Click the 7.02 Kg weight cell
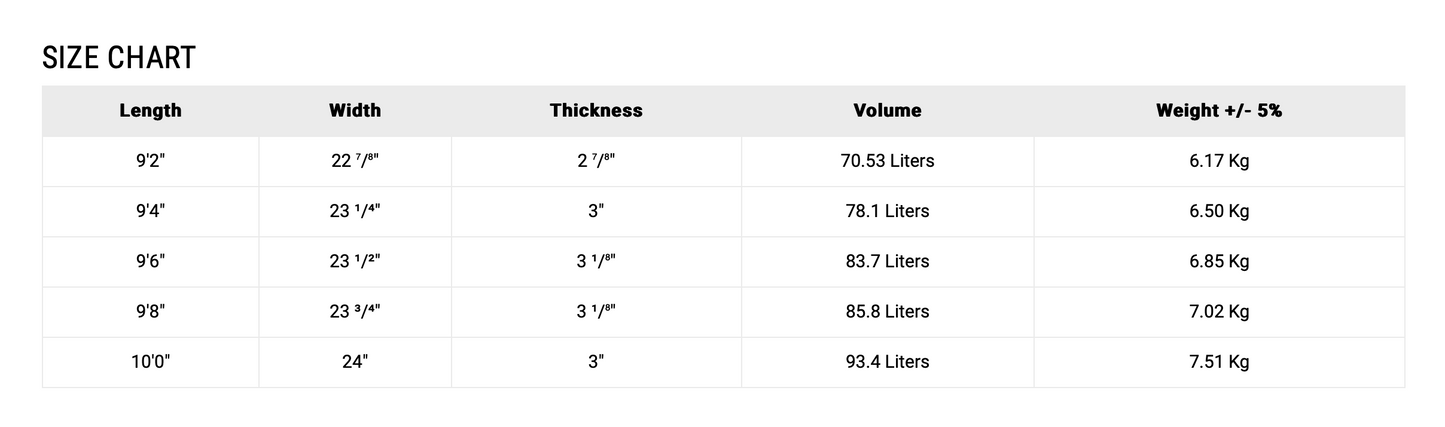This screenshot has height=427, width=1445. click(x=1218, y=311)
